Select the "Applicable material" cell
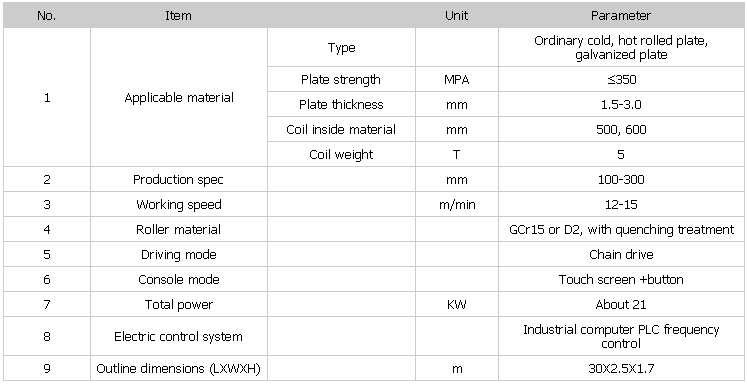This screenshot has height=386, width=747. (179, 98)
